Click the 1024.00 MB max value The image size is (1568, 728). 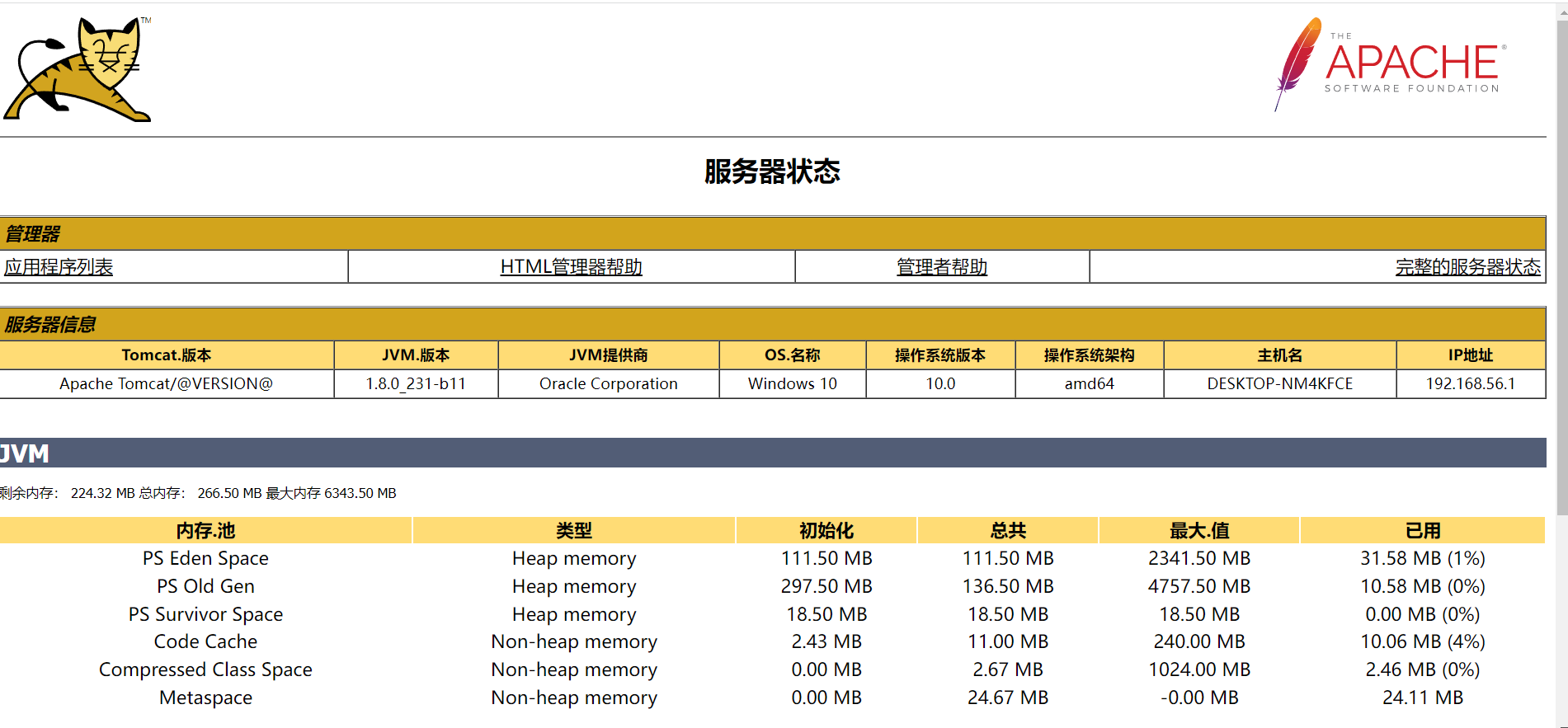coord(1199,669)
